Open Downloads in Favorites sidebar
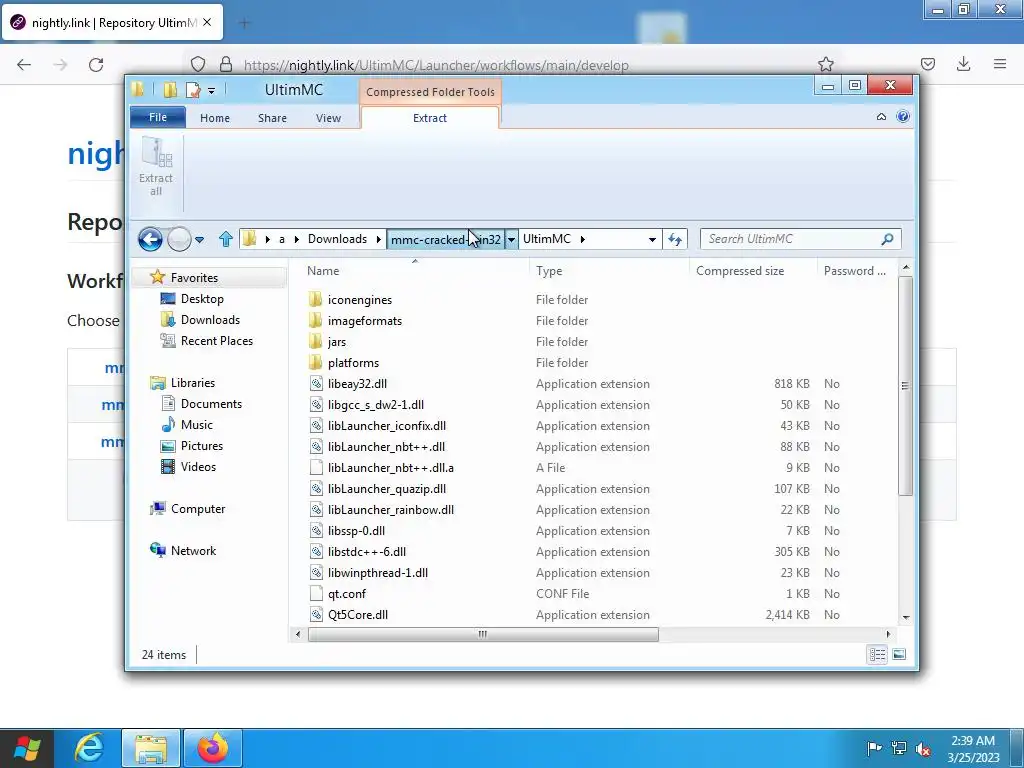Viewport: 1024px width, 768px height. tap(210, 319)
